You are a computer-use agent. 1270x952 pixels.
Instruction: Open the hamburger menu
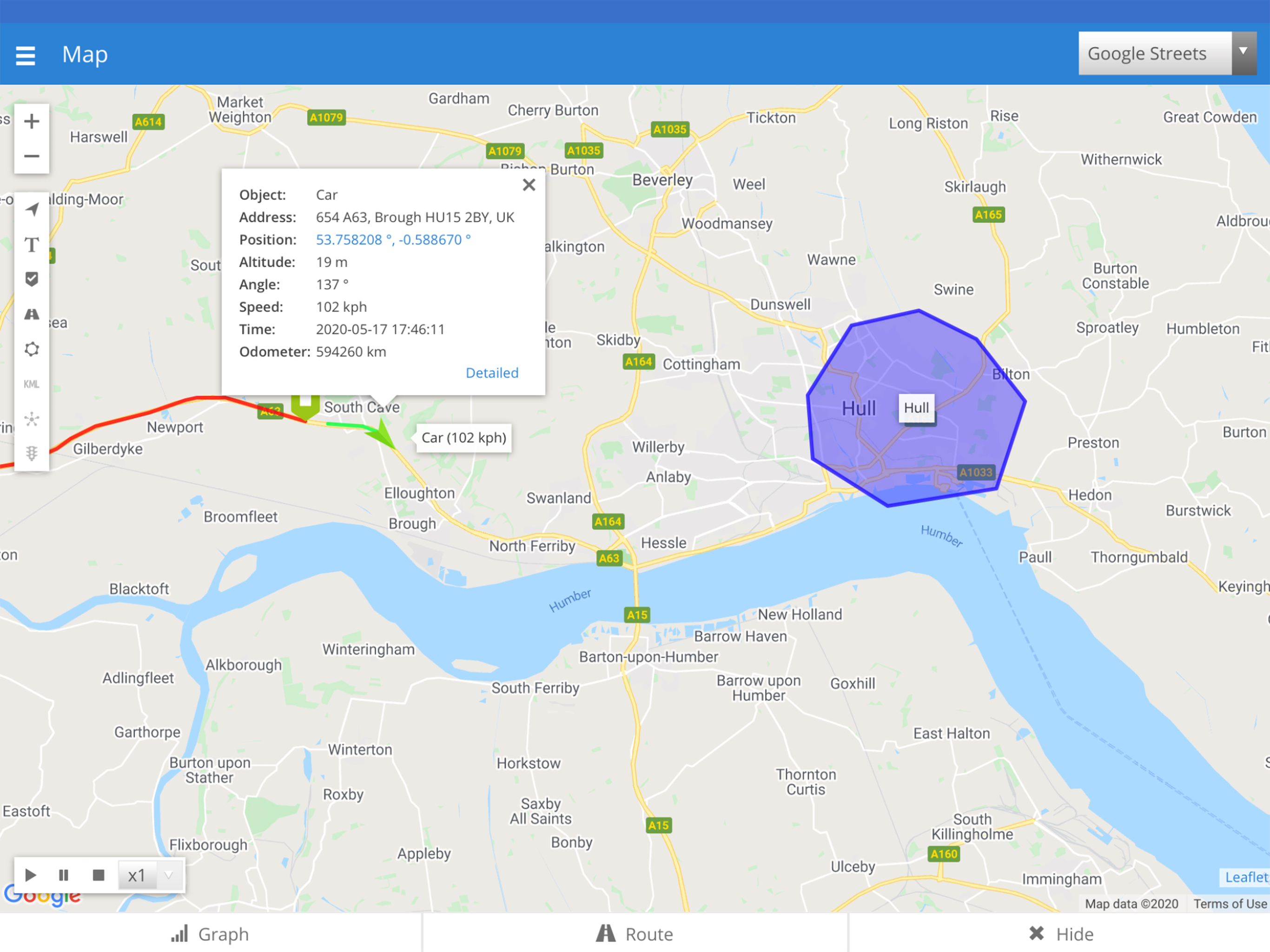click(25, 55)
